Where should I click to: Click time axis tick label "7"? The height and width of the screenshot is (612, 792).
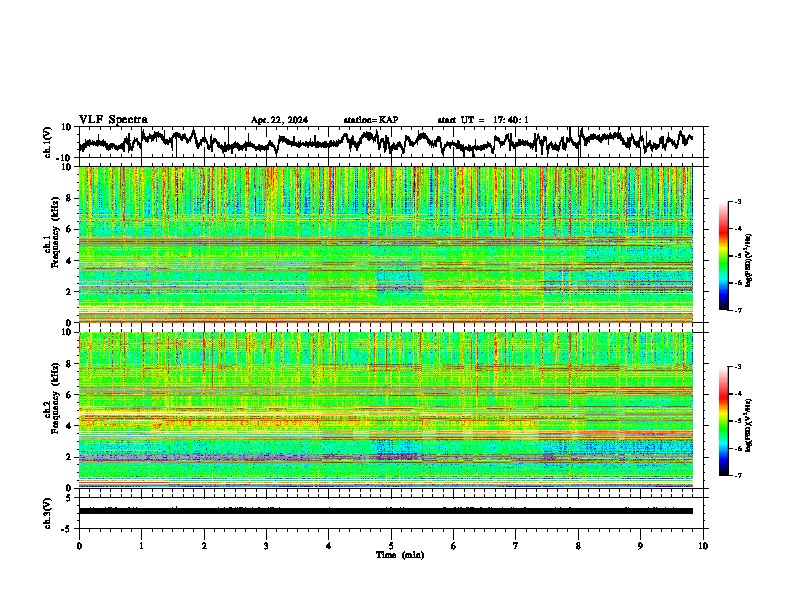tap(516, 546)
